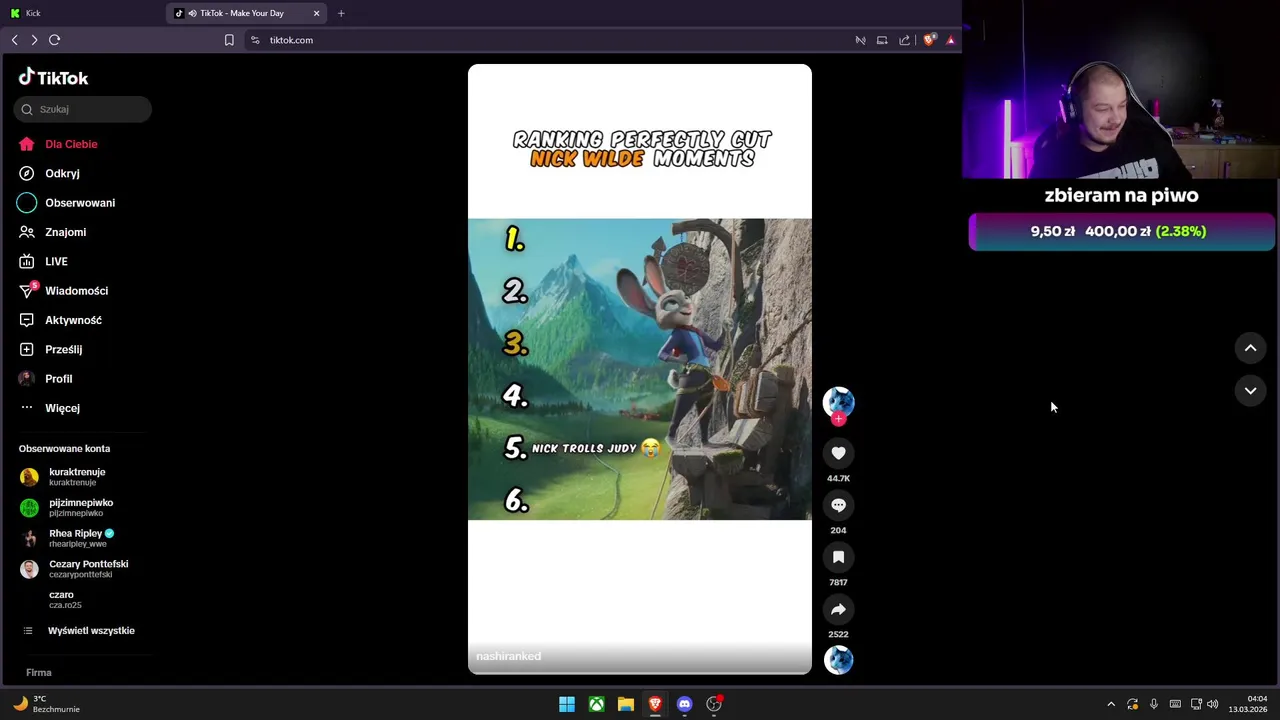
Task: Click the zbieram na piwo donation progress bar
Action: [1122, 231]
